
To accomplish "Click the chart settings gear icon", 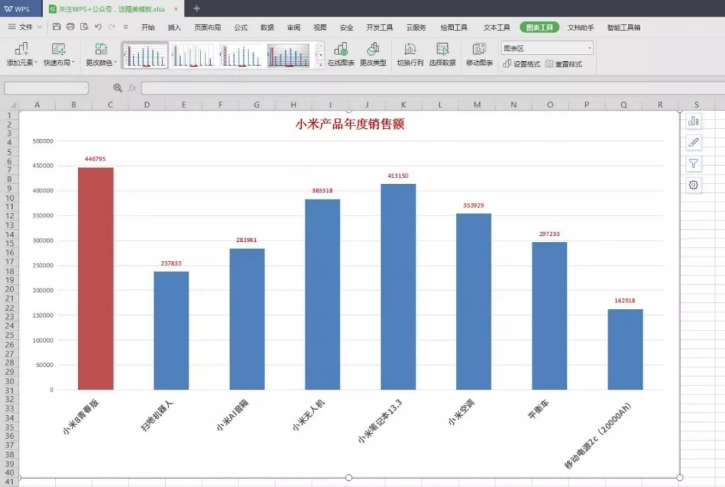I will pyautogui.click(x=694, y=185).
